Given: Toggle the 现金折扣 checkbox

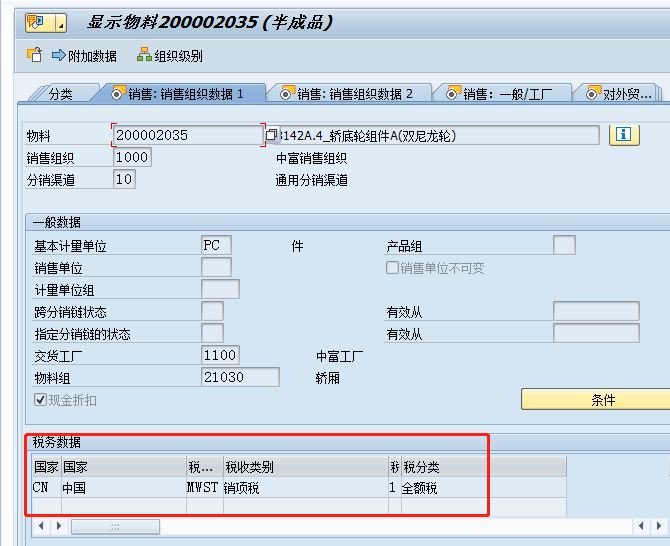Looking at the screenshot, I should coord(40,400).
